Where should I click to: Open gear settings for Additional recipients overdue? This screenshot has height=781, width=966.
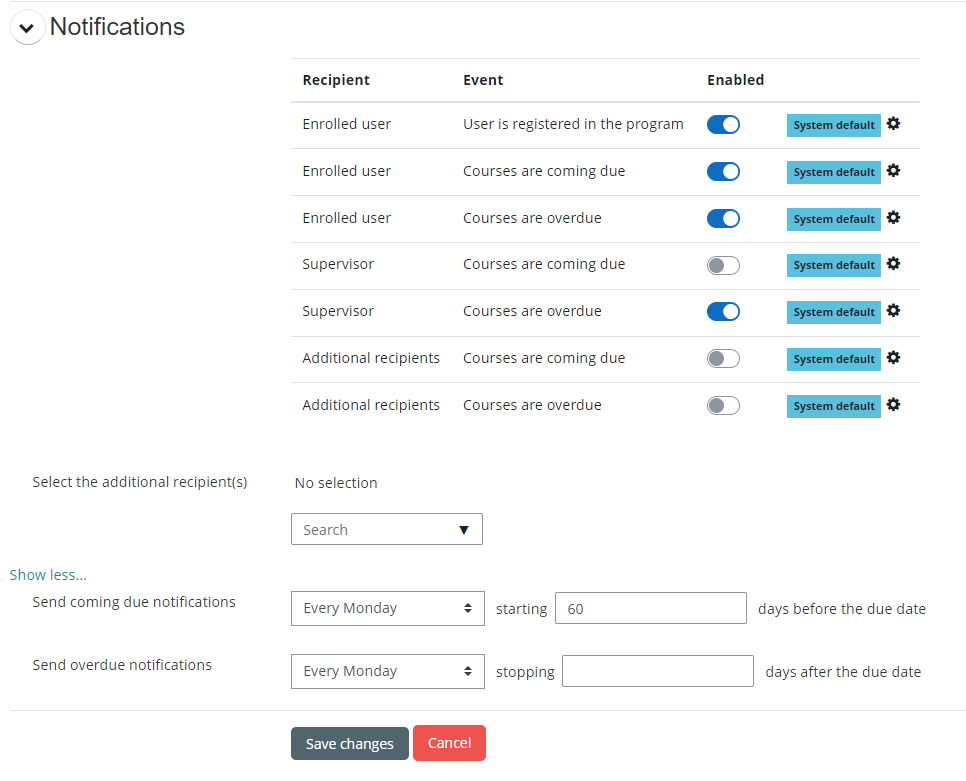pos(893,405)
